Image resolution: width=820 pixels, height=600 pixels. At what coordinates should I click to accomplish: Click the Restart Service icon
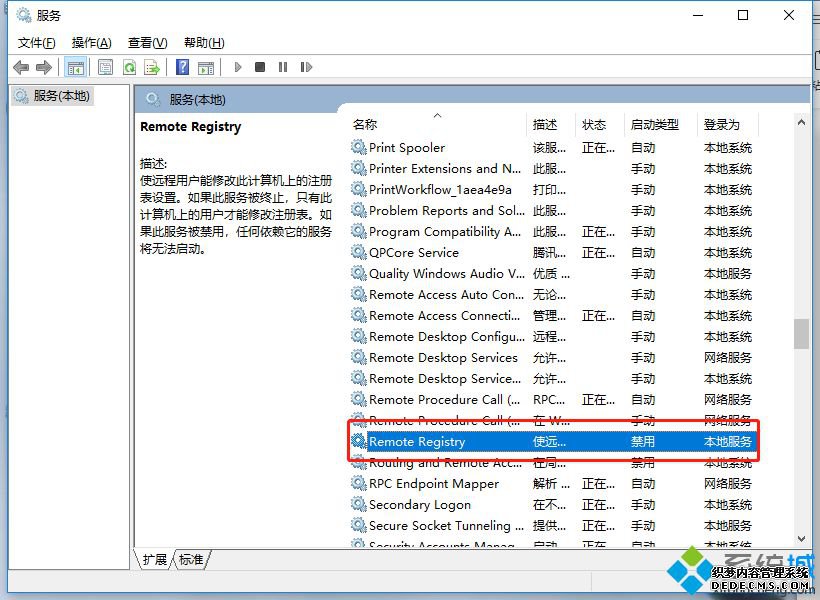(306, 67)
